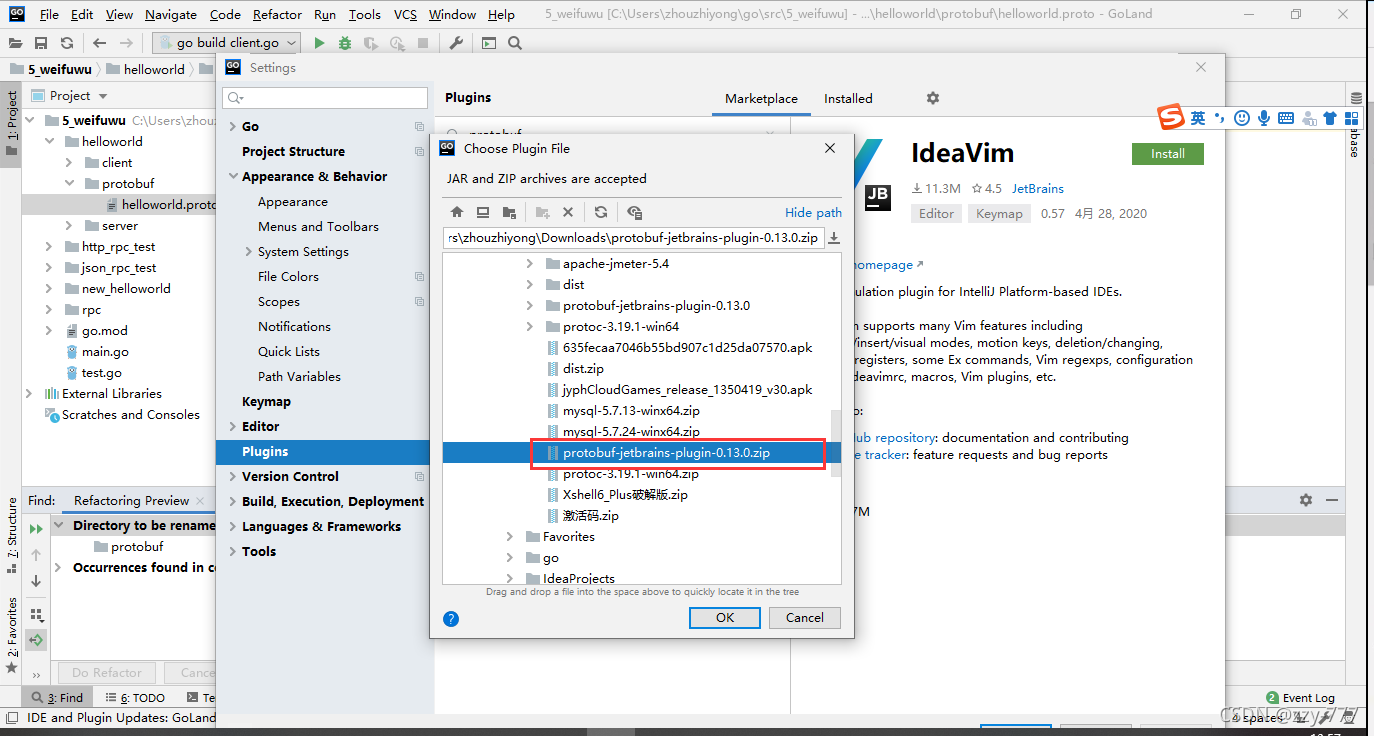The image size is (1374, 736).
Task: Select mysql-5.7.13-winx64.zip file
Action: [x=630, y=411]
